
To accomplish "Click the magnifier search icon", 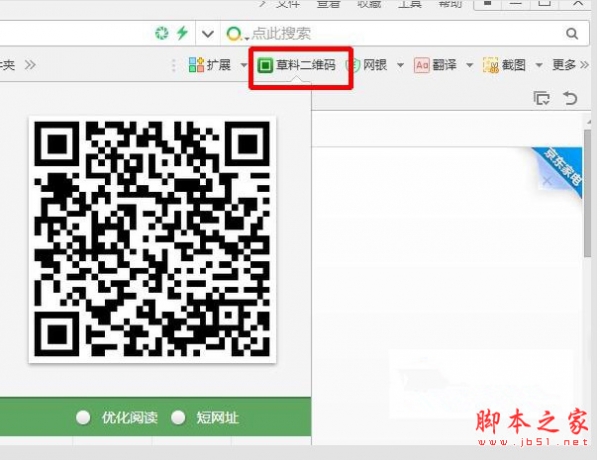I will (572, 34).
